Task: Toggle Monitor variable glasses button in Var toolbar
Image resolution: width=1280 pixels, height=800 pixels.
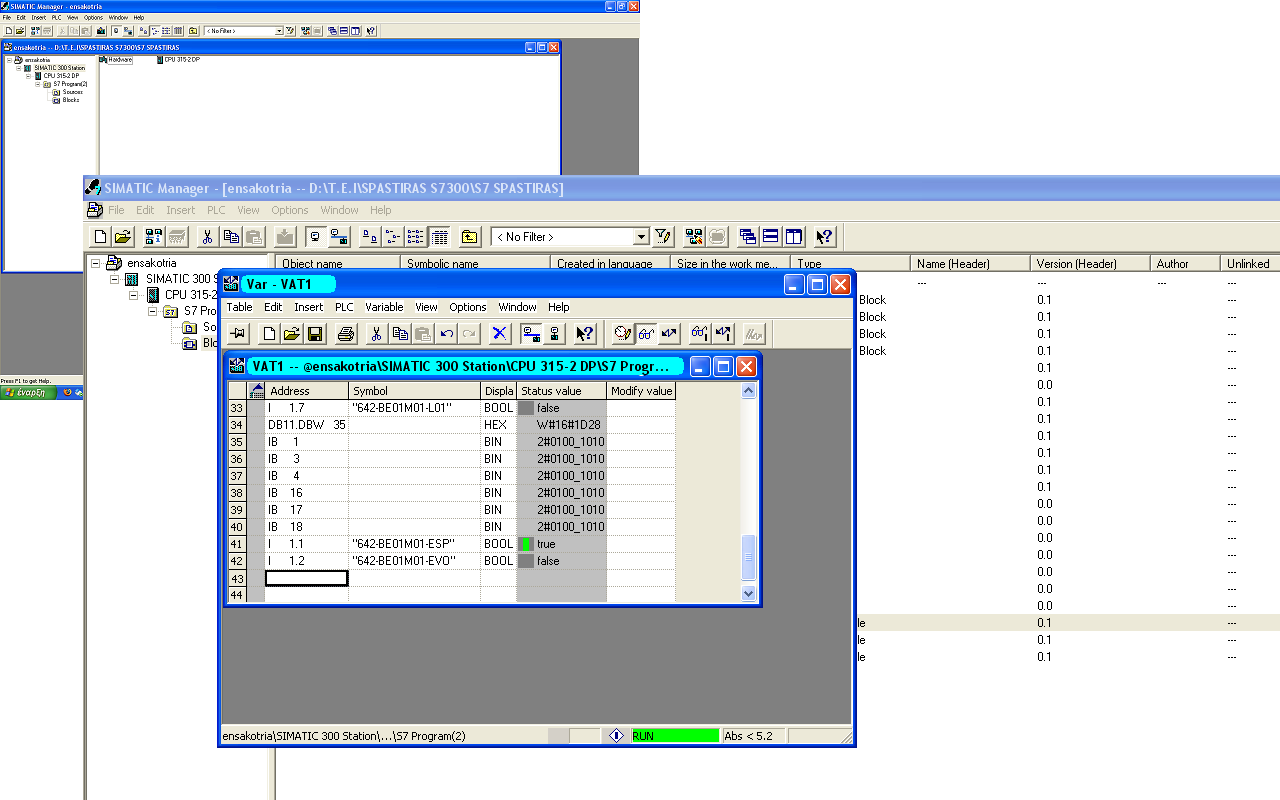Action: [646, 333]
